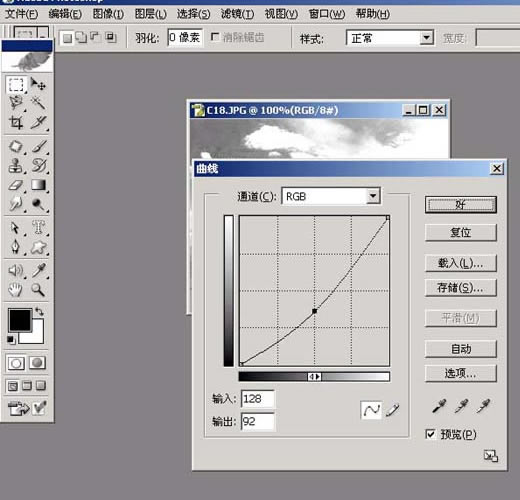Image resolution: width=520 pixels, height=500 pixels.
Task: Open the 滤镜 filter menu
Action: coord(237,14)
